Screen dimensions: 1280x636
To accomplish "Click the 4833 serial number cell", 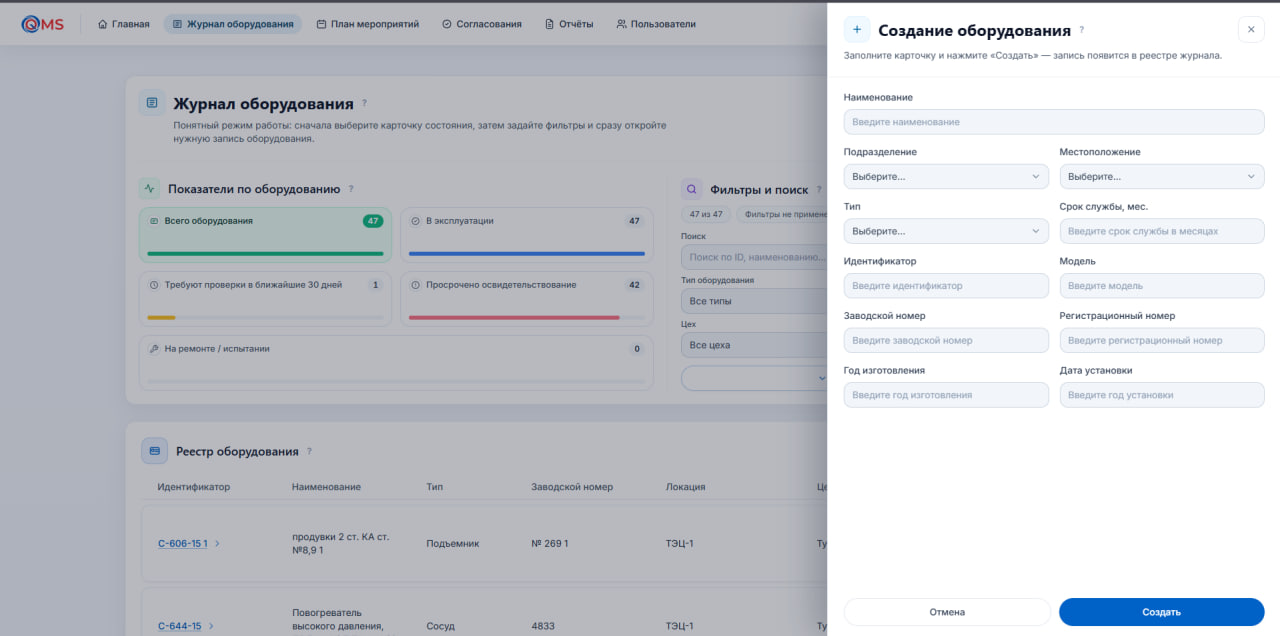I will (543, 627).
